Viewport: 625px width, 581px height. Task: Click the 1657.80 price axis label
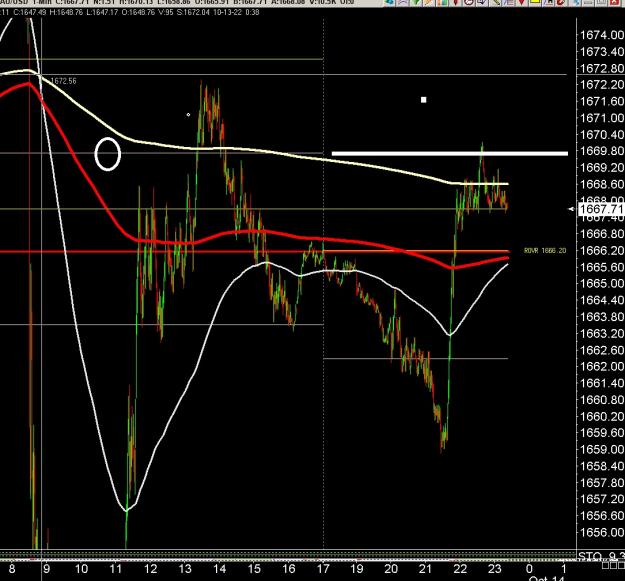point(601,483)
